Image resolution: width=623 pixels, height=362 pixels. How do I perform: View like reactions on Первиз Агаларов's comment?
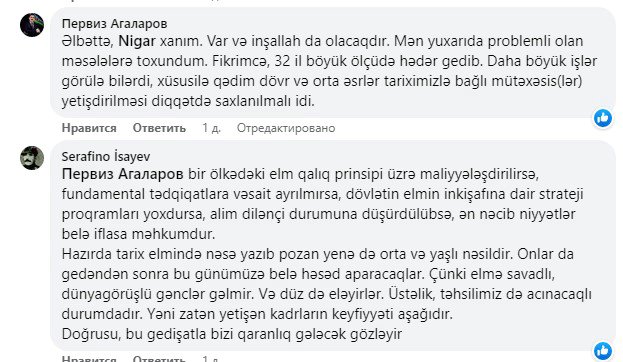pyautogui.click(x=603, y=118)
